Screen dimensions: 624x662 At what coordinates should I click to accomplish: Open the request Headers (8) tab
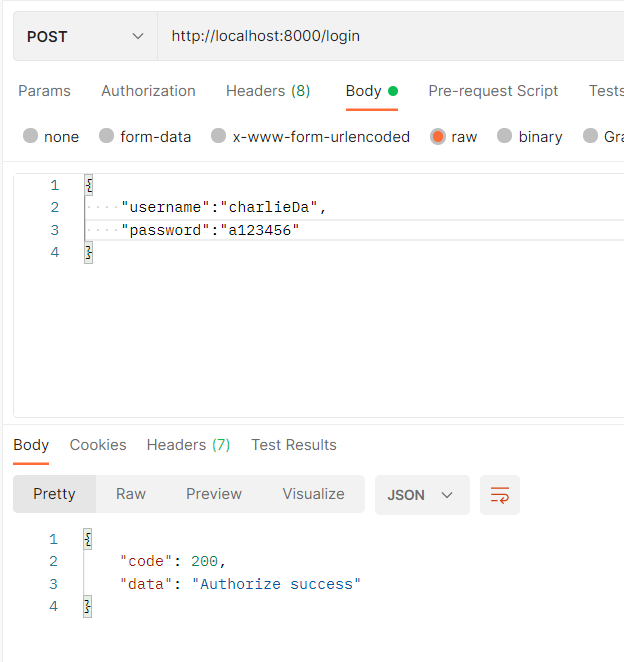(268, 91)
